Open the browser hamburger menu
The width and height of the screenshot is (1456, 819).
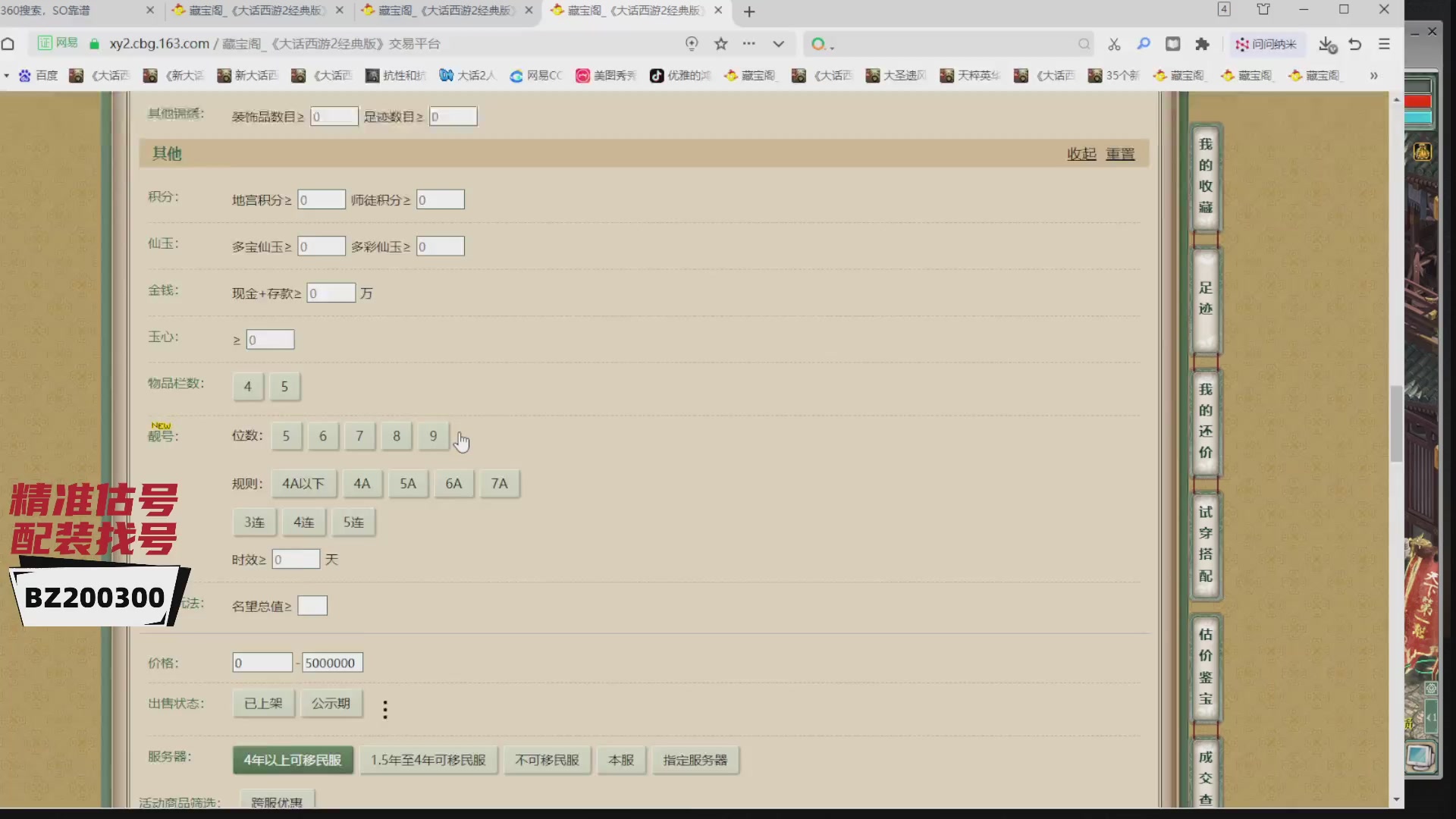point(1384,44)
